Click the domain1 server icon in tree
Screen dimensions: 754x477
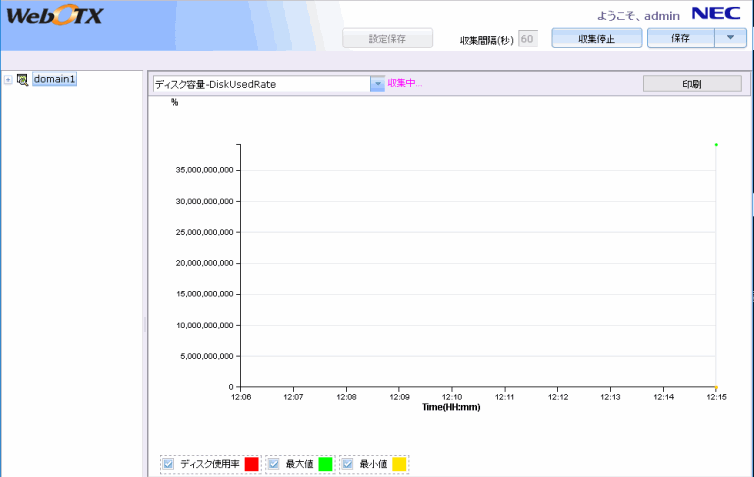[22, 79]
